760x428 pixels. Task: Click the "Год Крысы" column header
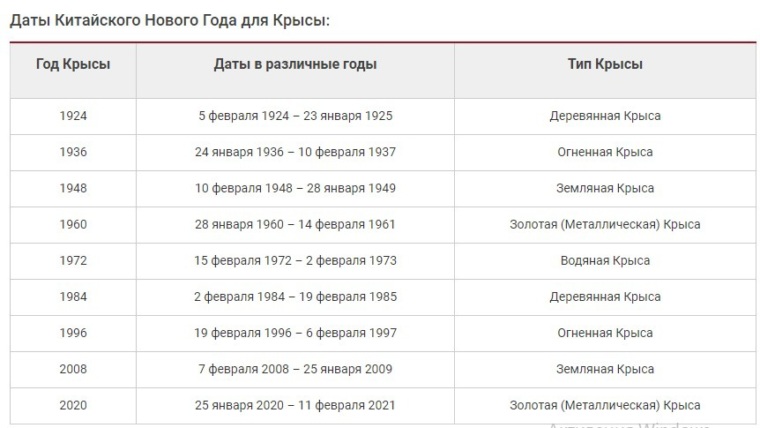[x=73, y=64]
